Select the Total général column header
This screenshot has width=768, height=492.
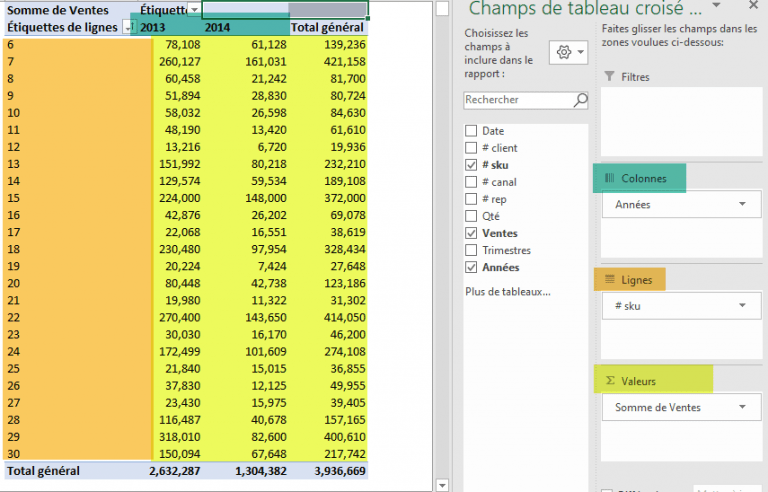point(328,27)
